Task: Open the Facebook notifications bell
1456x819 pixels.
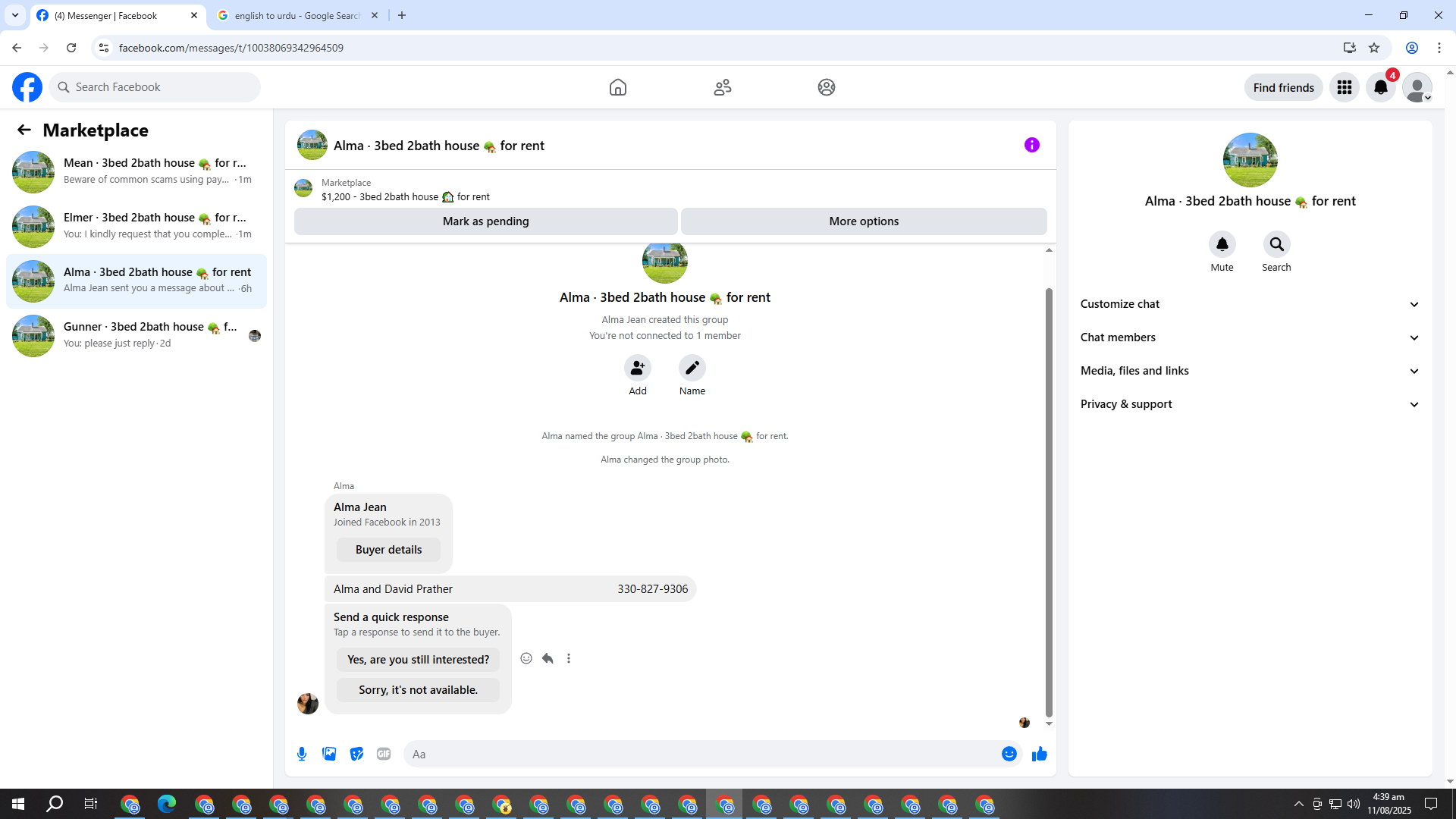Action: (1380, 87)
